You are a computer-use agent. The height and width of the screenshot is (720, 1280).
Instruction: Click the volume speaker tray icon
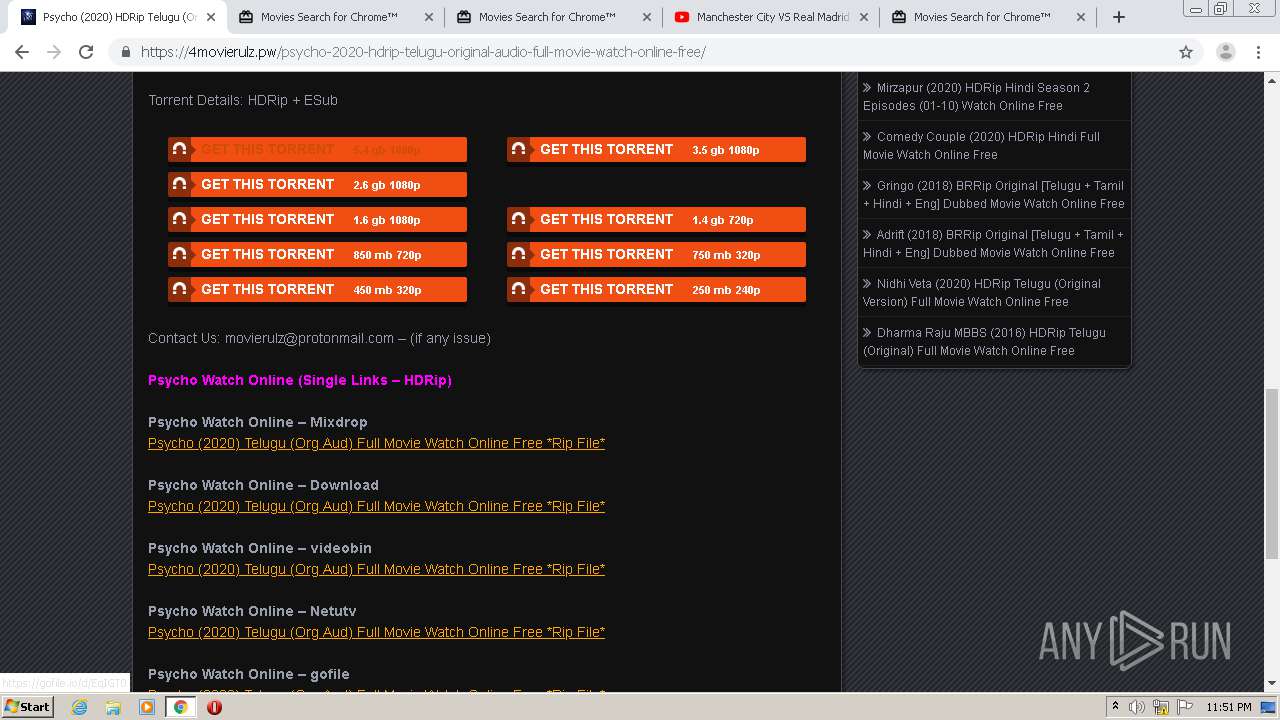(1136, 707)
